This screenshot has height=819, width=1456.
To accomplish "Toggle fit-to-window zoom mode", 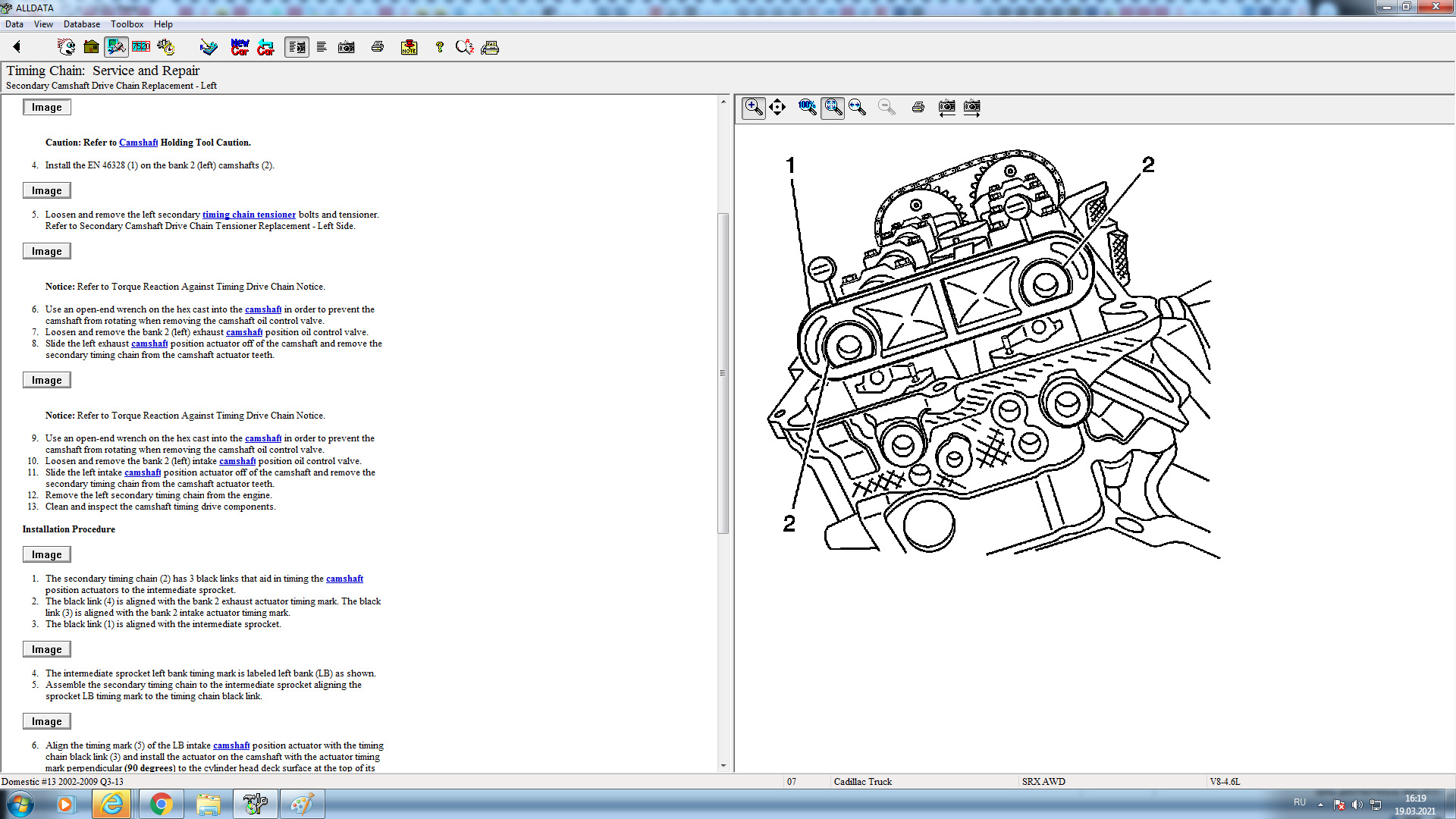I will coord(833,107).
